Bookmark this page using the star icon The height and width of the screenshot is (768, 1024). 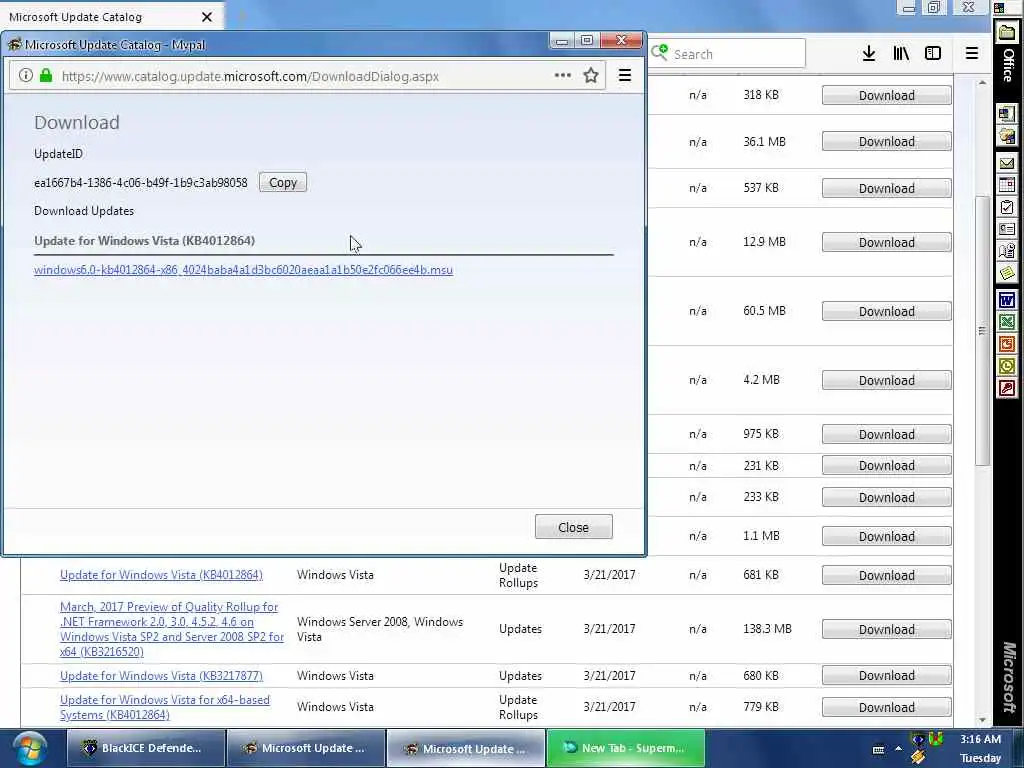(591, 76)
